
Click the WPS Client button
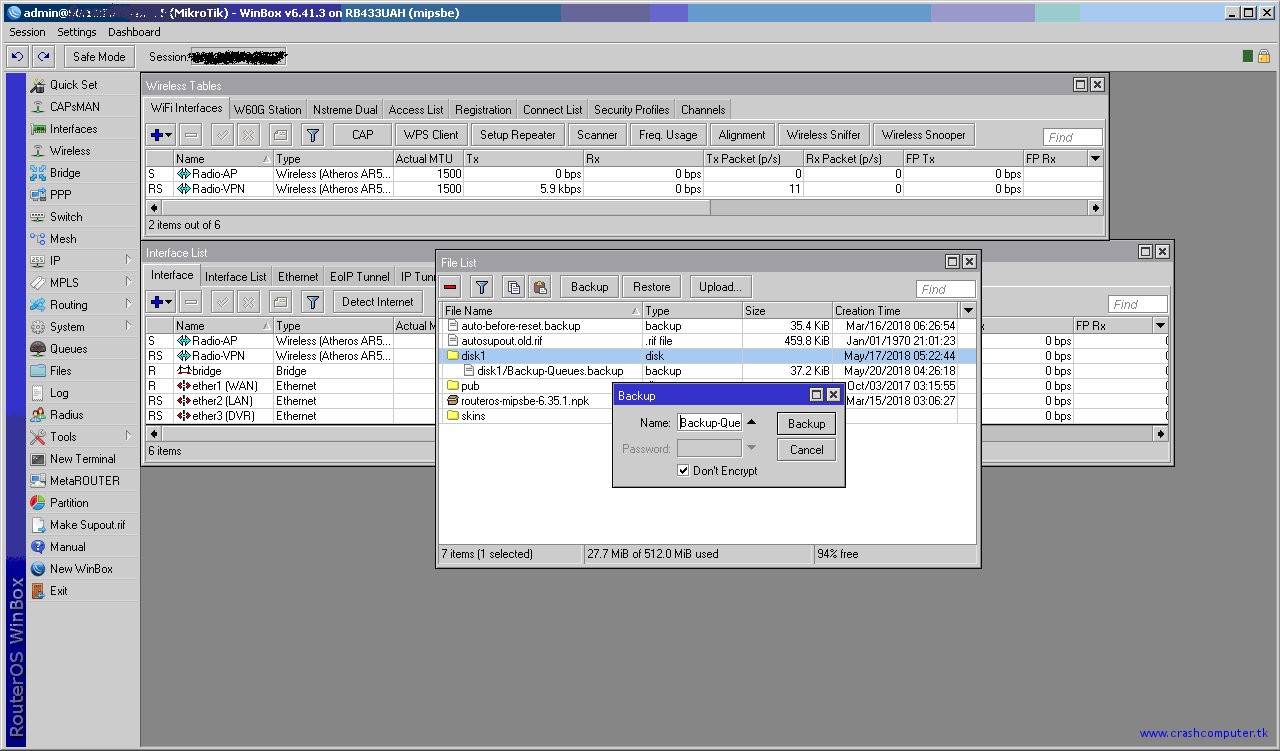pyautogui.click(x=431, y=135)
